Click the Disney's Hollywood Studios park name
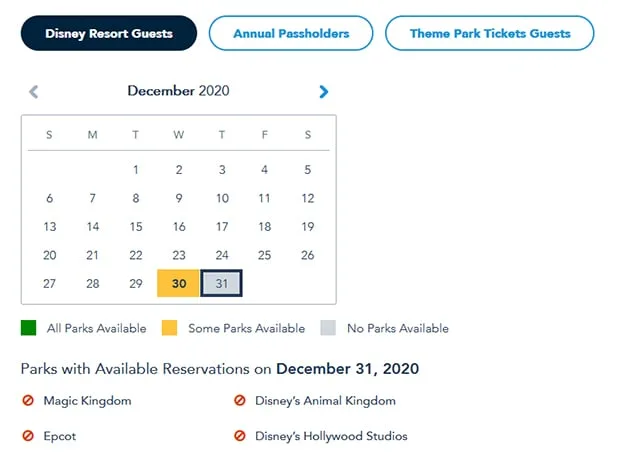The height and width of the screenshot is (457, 640). [x=331, y=436]
